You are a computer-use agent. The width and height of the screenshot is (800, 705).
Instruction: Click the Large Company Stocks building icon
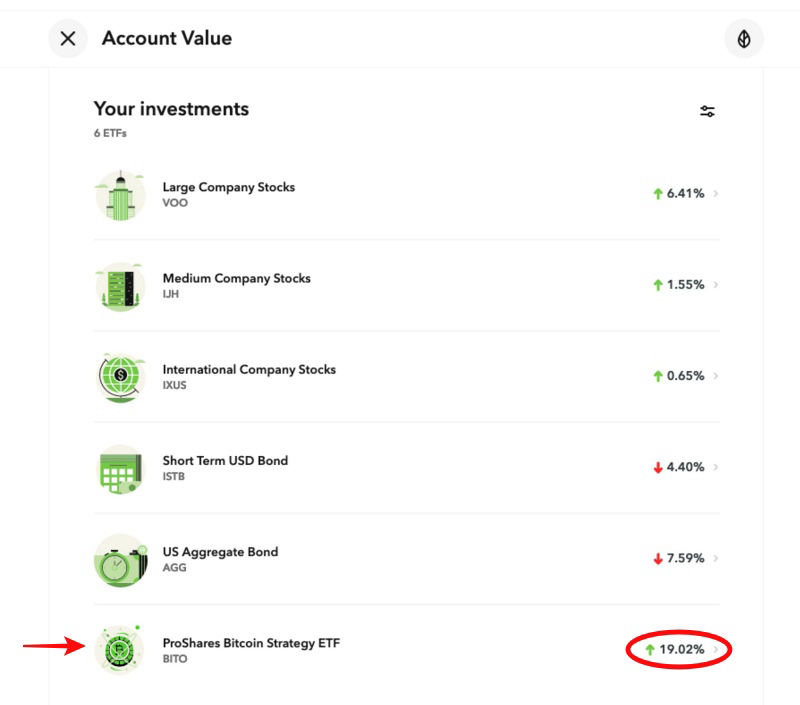119,194
